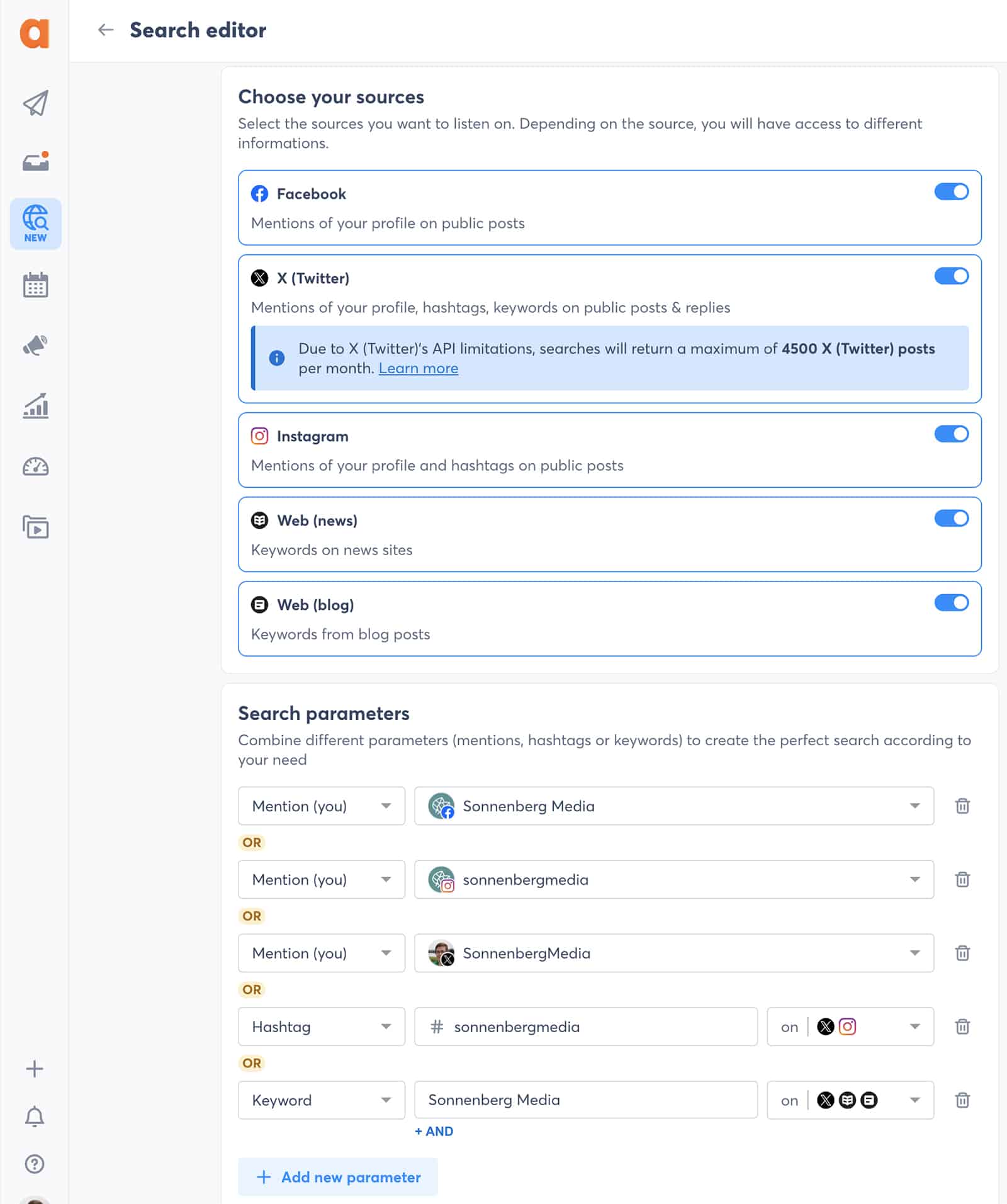The image size is (1007, 1204).
Task: Open the hashtag 'on' networks dropdown
Action: click(850, 1027)
